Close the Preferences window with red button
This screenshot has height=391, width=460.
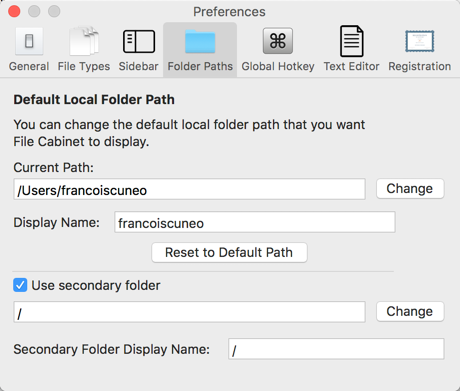coord(14,11)
